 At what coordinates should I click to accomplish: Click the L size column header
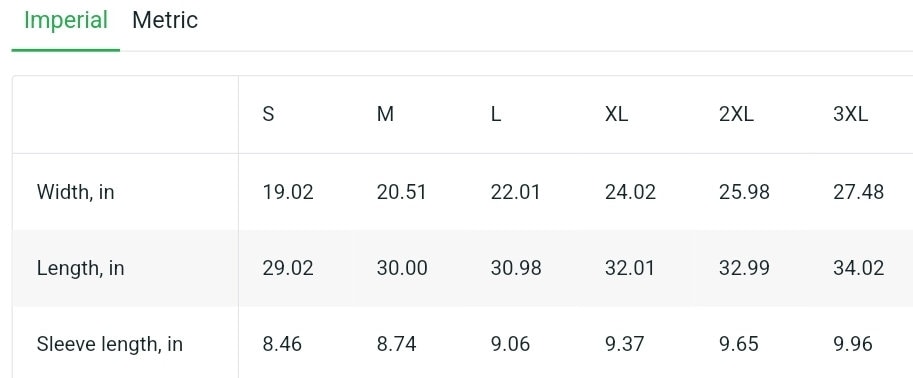point(496,115)
